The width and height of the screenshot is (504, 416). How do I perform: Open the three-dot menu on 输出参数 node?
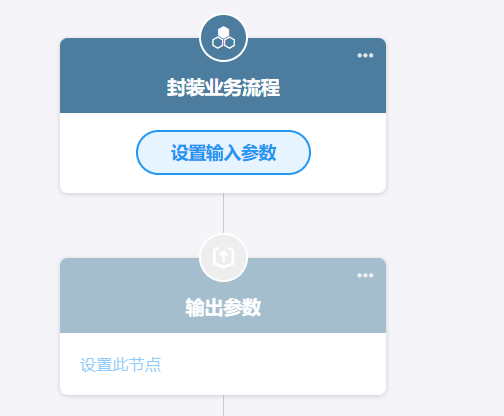(x=365, y=275)
